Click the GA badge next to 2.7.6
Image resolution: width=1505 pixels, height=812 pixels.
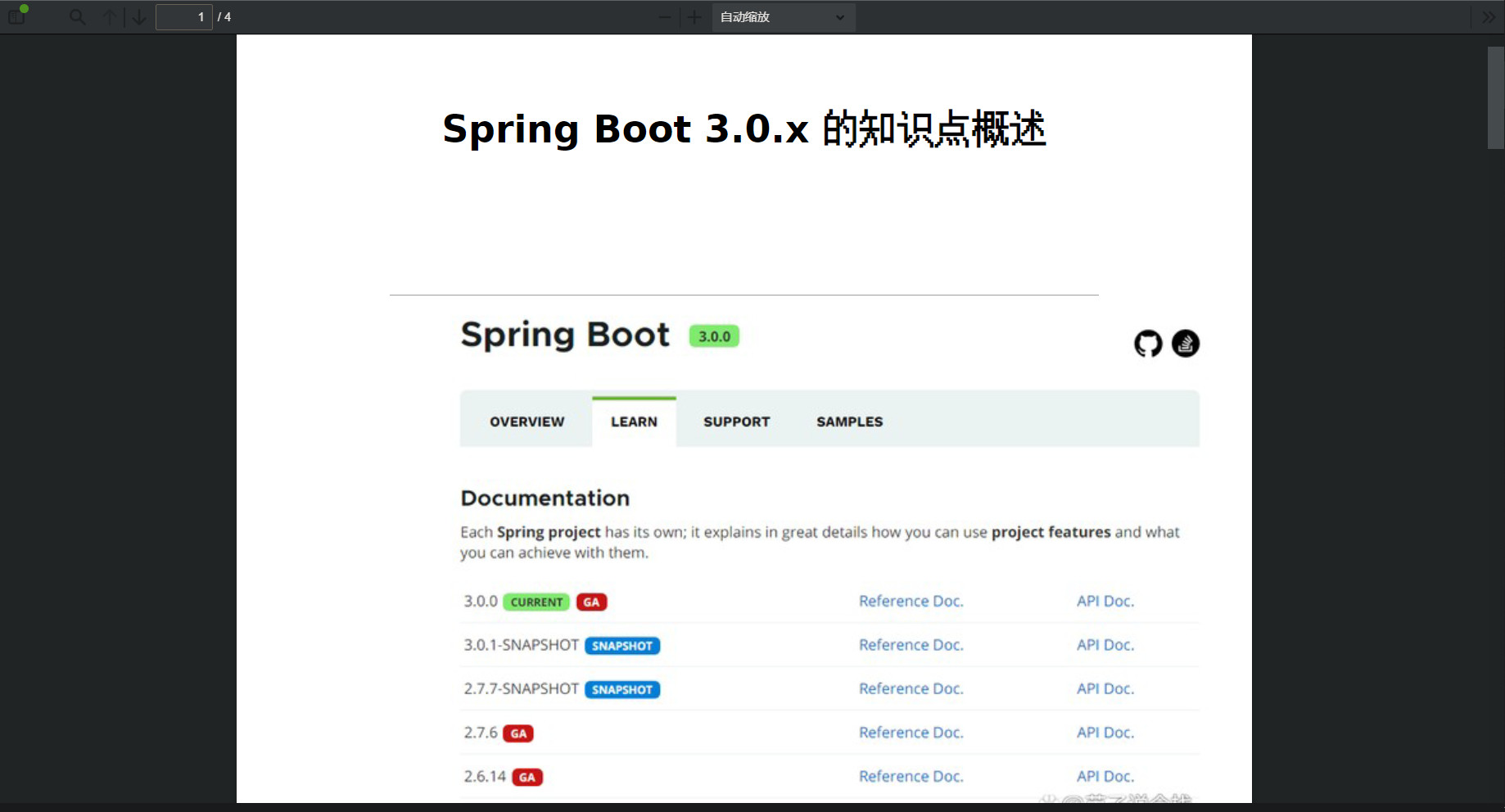point(518,733)
